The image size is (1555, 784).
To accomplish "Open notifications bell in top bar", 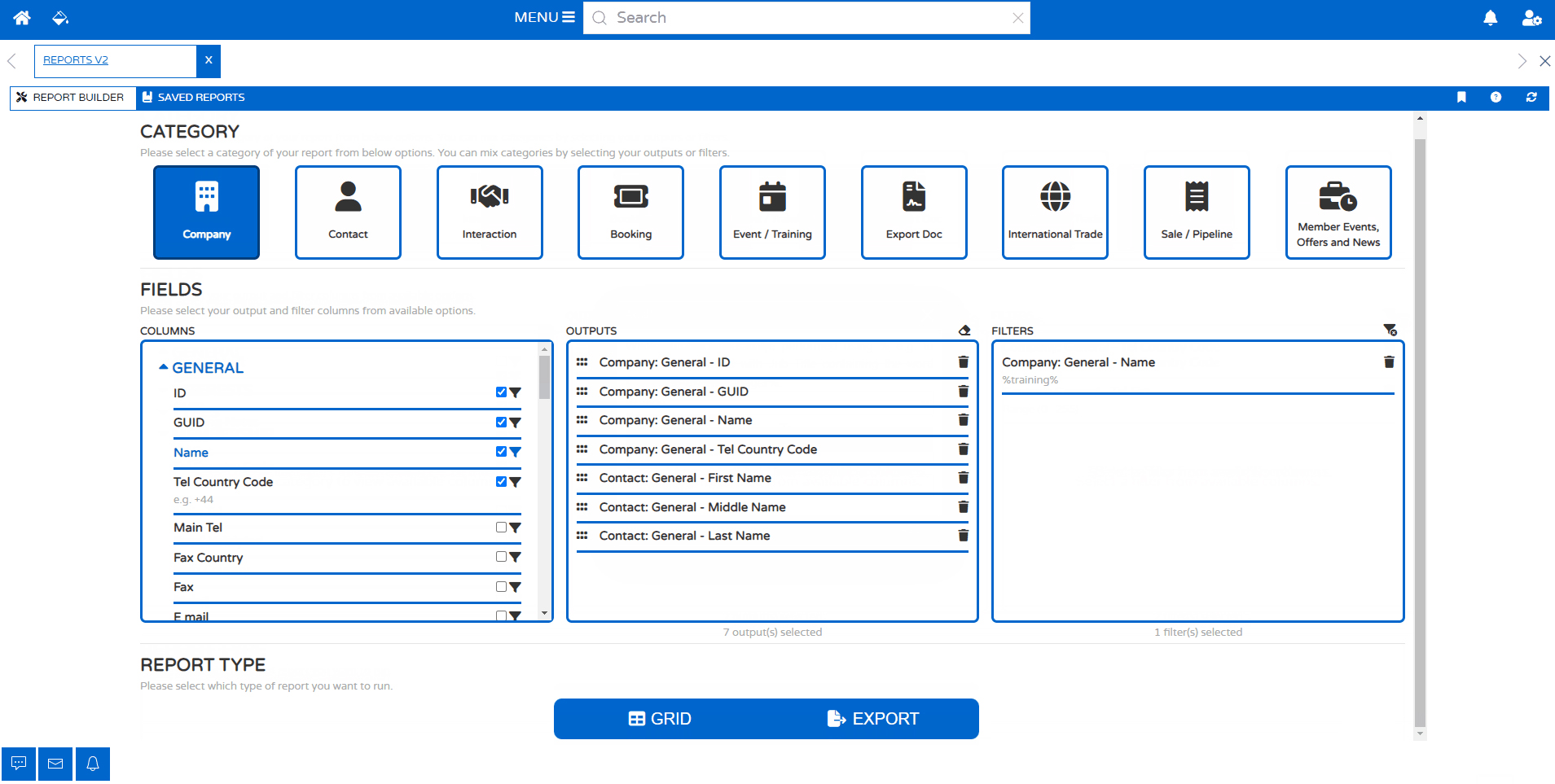I will click(1490, 18).
